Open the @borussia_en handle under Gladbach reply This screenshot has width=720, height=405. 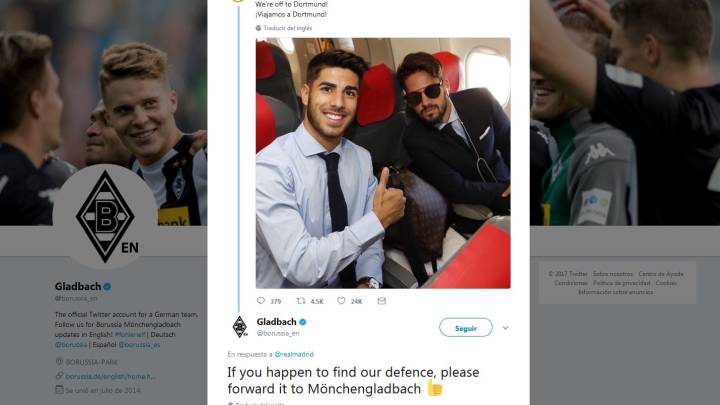click(279, 332)
